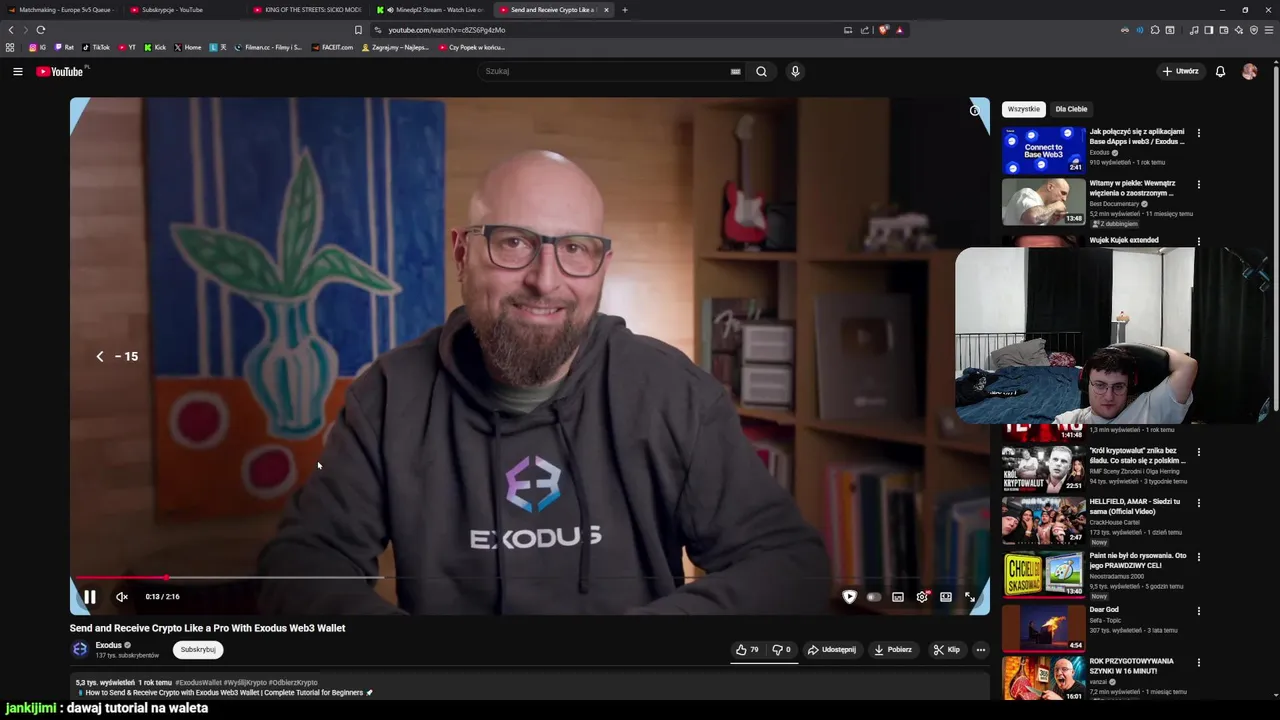Open options for 'Paint nie był do rysowania' video
Image resolution: width=1280 pixels, height=720 pixels.
(x=1198, y=557)
